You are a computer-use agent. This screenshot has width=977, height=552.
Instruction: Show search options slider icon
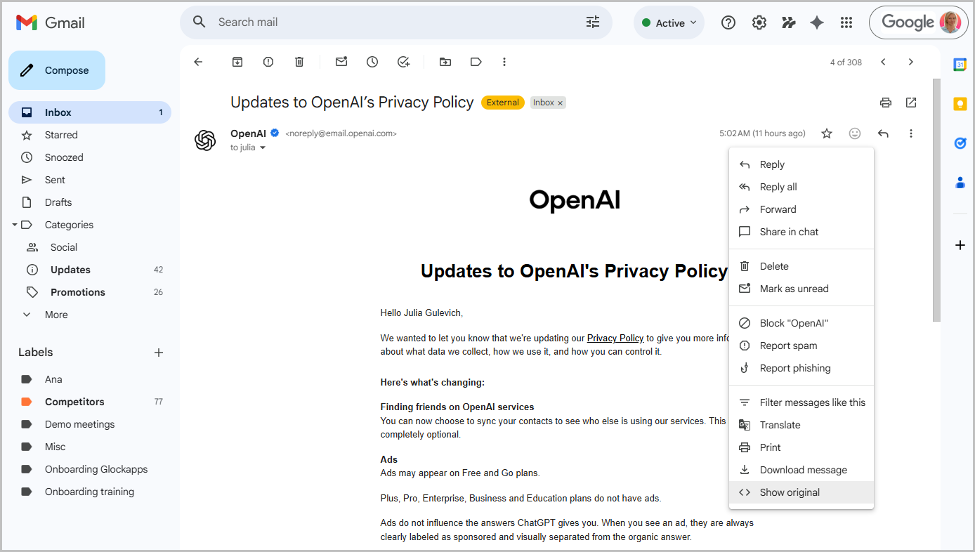click(593, 22)
